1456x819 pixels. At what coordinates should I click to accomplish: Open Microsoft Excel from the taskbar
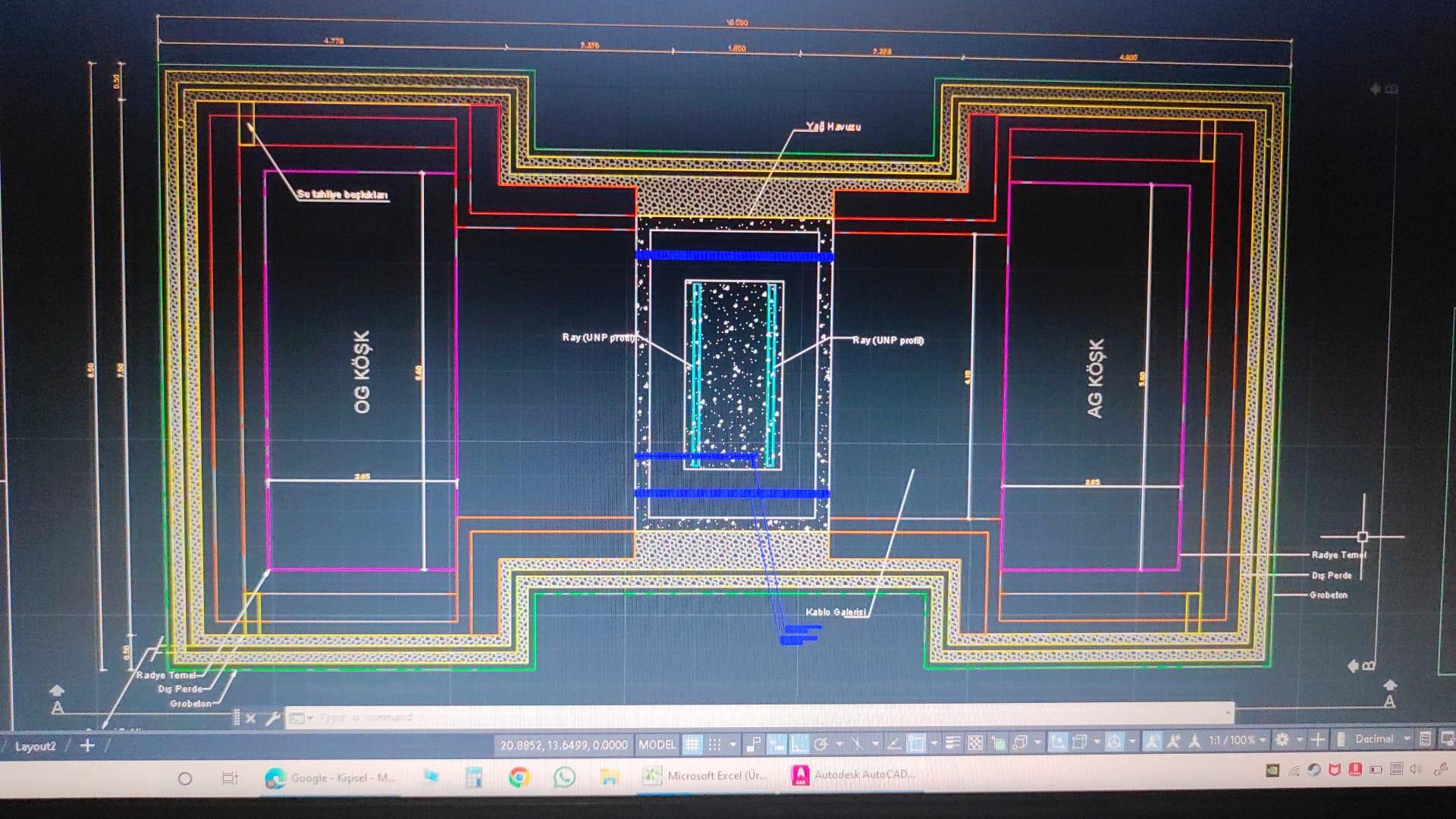coord(706,776)
